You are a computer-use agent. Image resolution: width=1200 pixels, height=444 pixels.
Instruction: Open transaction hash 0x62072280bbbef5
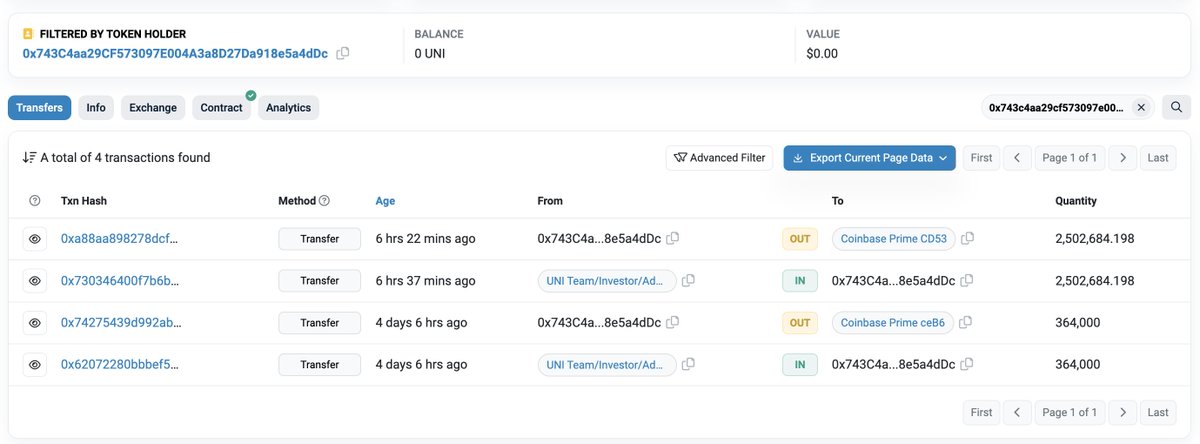(119, 365)
